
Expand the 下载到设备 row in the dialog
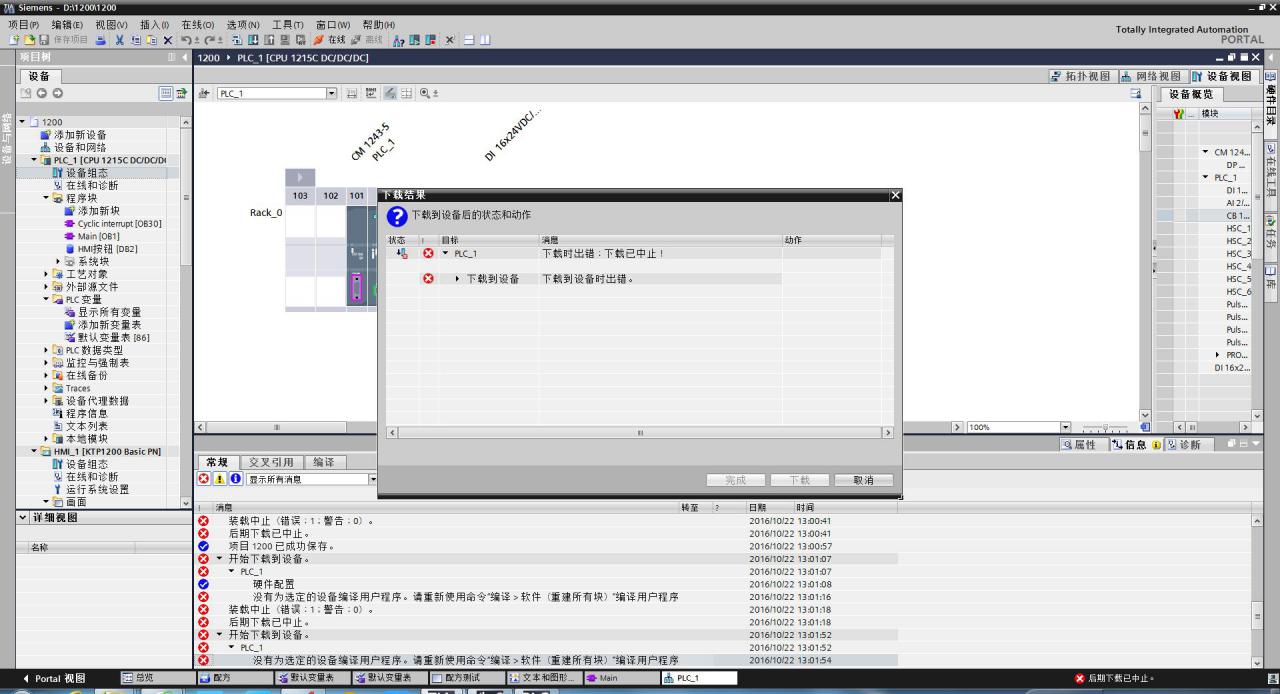coord(458,279)
